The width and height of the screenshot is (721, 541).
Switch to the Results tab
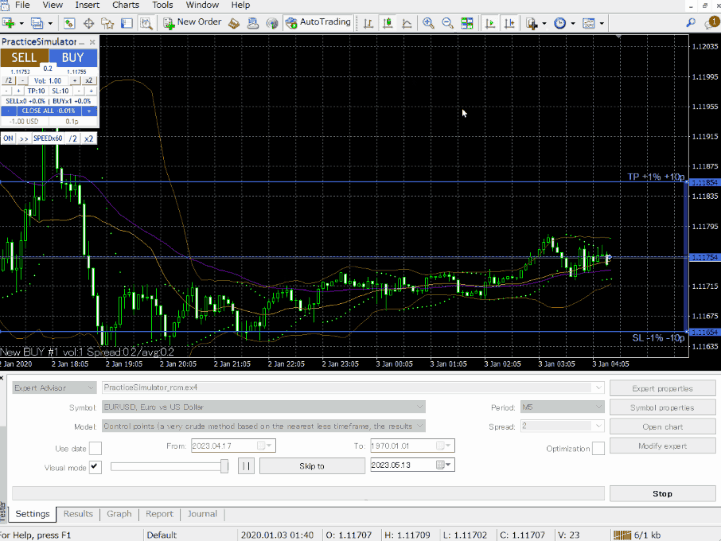tap(78, 514)
